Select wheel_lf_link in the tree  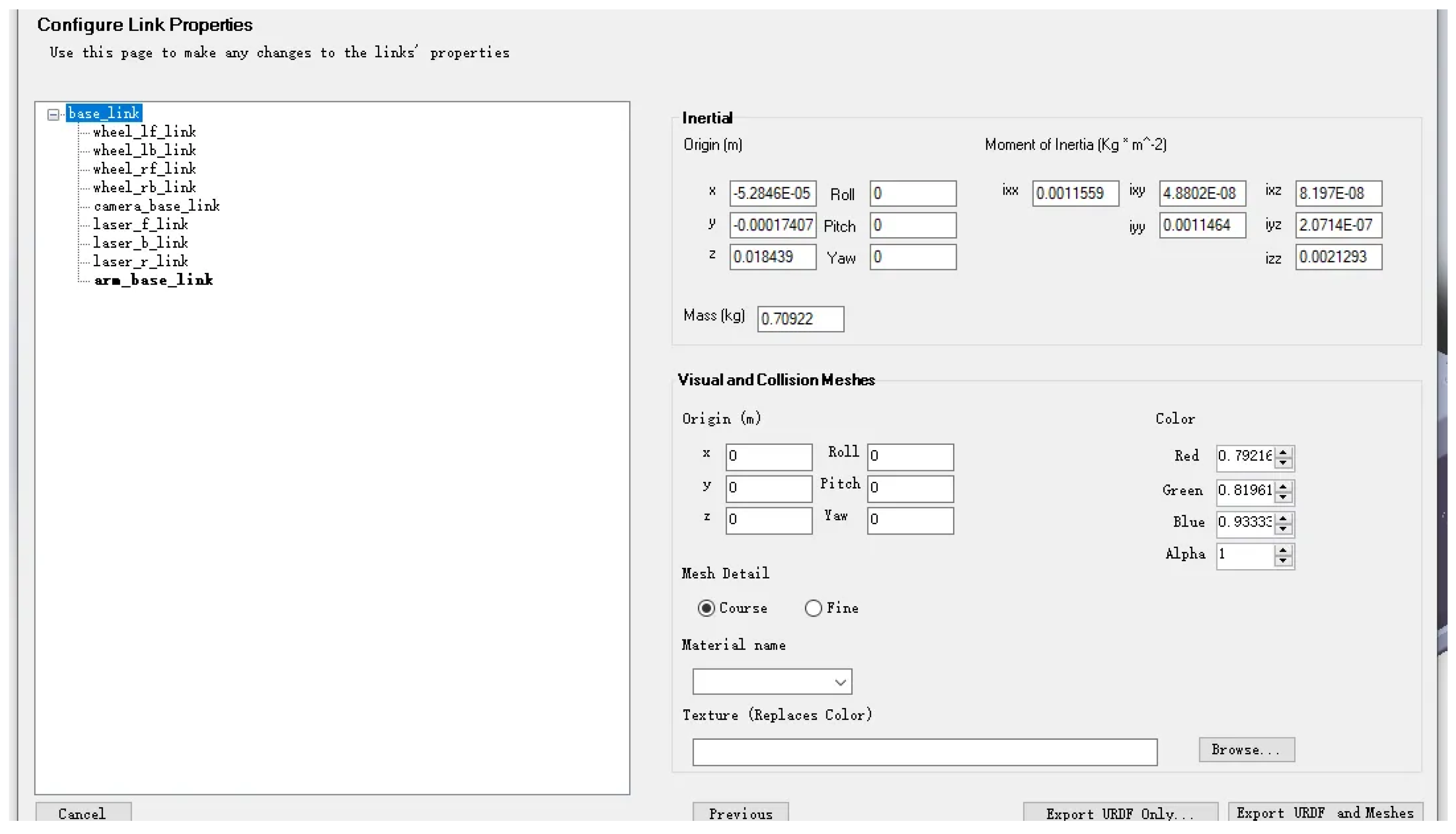pos(144,132)
